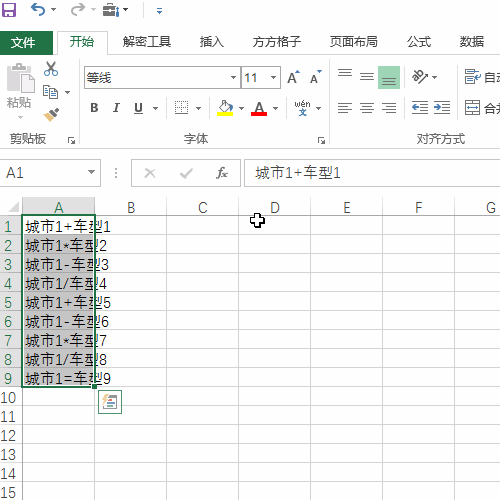Image resolution: width=500 pixels, height=500 pixels.
Task: Open the 文件 menu
Action: (26, 43)
